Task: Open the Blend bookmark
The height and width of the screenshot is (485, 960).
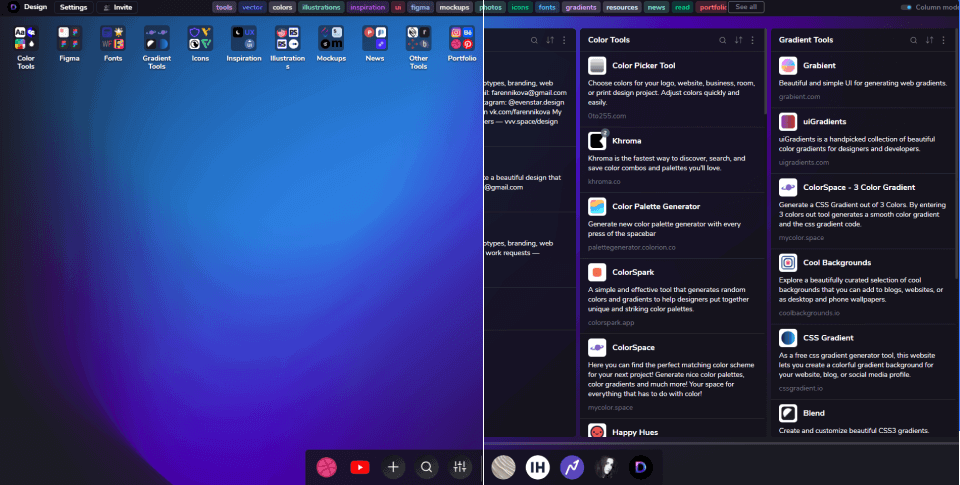Action: tap(863, 419)
